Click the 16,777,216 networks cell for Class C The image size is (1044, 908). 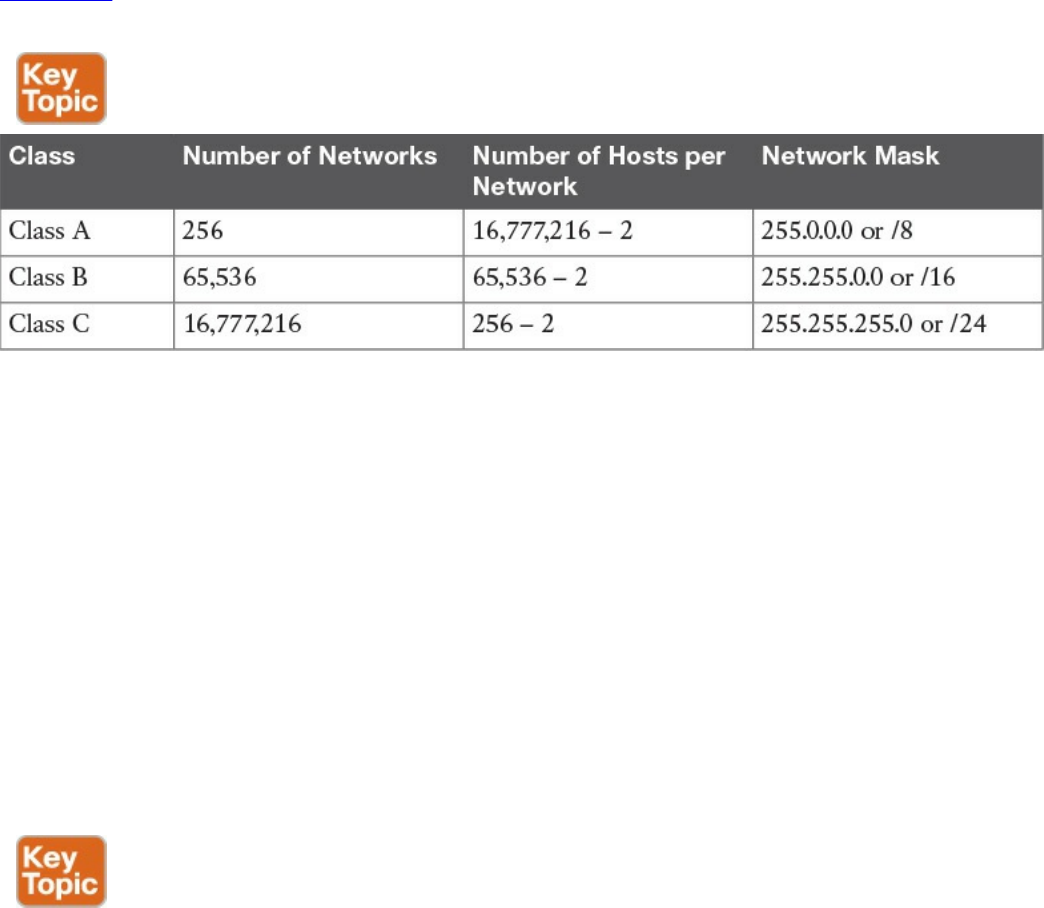(x=319, y=326)
